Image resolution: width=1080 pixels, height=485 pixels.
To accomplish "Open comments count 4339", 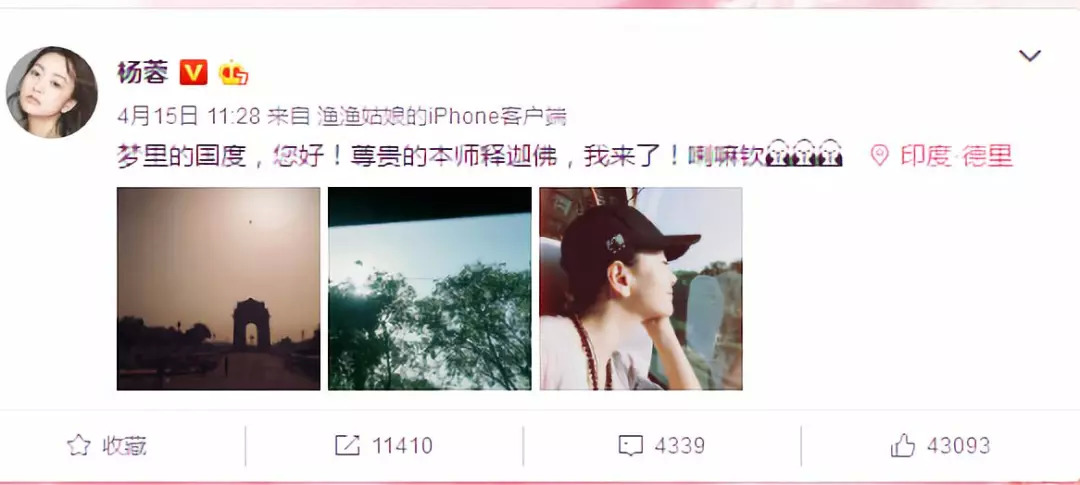I will pyautogui.click(x=680, y=446).
